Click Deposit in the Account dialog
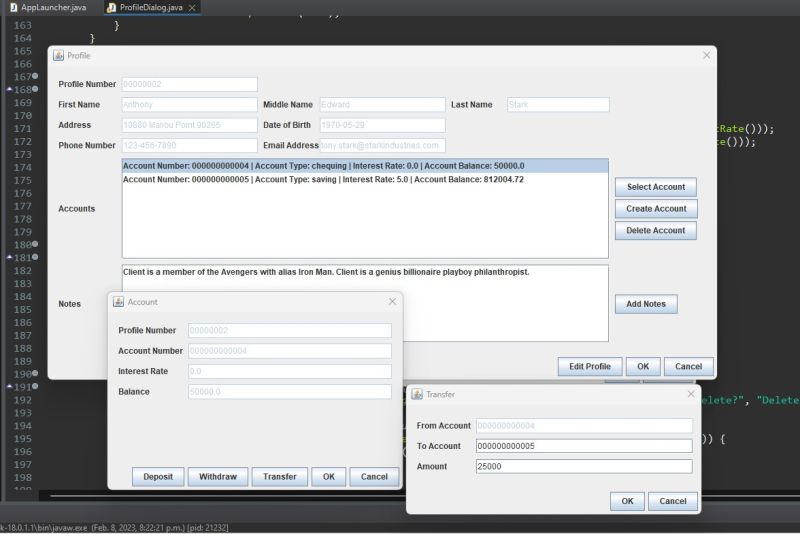Viewport: 800px width, 534px height. tap(158, 477)
